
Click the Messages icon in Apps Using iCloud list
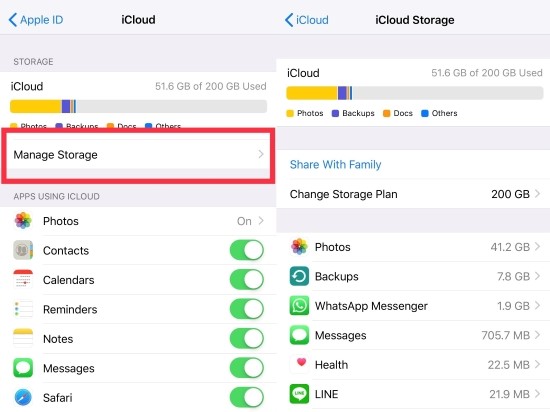click(23, 368)
